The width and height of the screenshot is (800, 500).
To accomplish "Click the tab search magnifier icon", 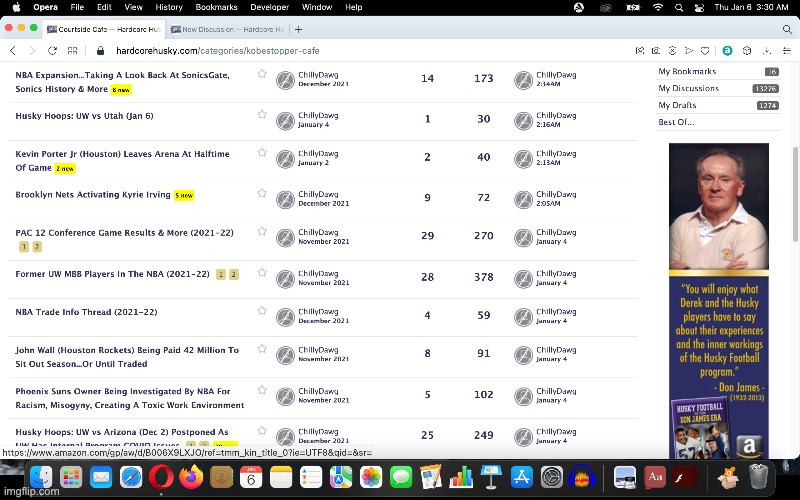I will pos(787,29).
